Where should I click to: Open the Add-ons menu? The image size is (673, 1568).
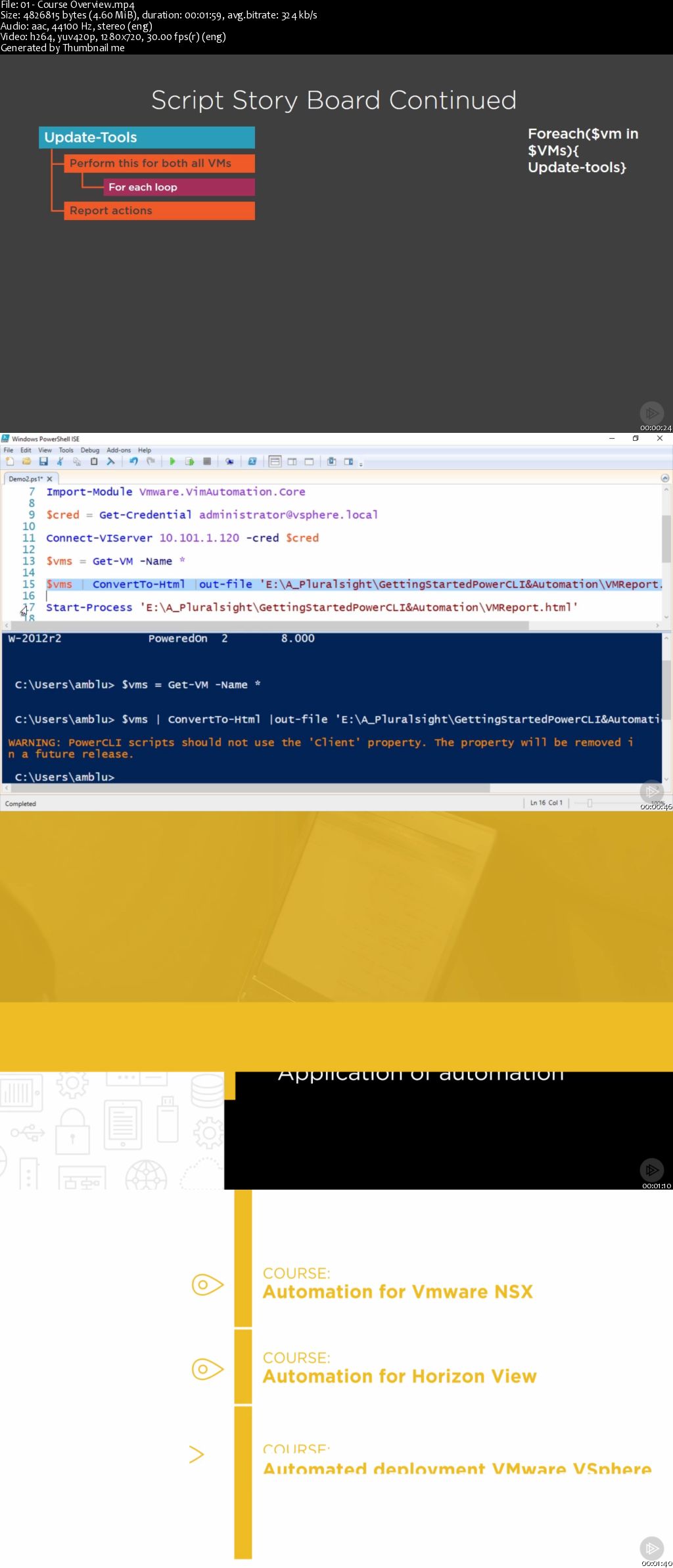point(118,450)
